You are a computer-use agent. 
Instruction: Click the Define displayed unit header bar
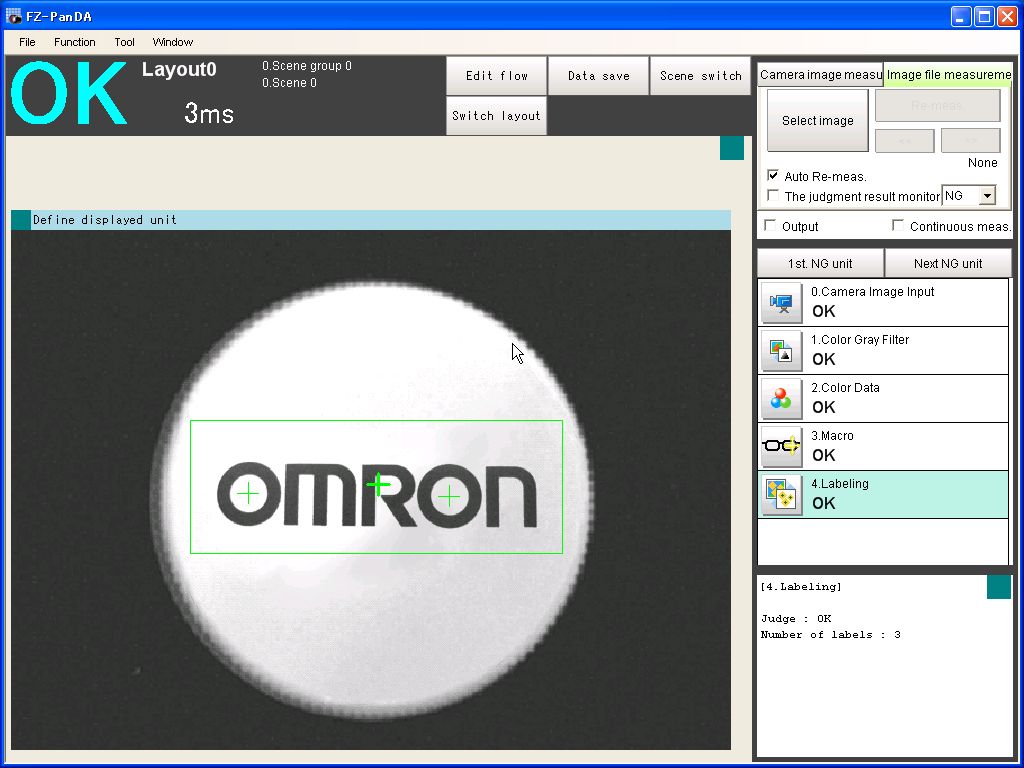click(371, 220)
